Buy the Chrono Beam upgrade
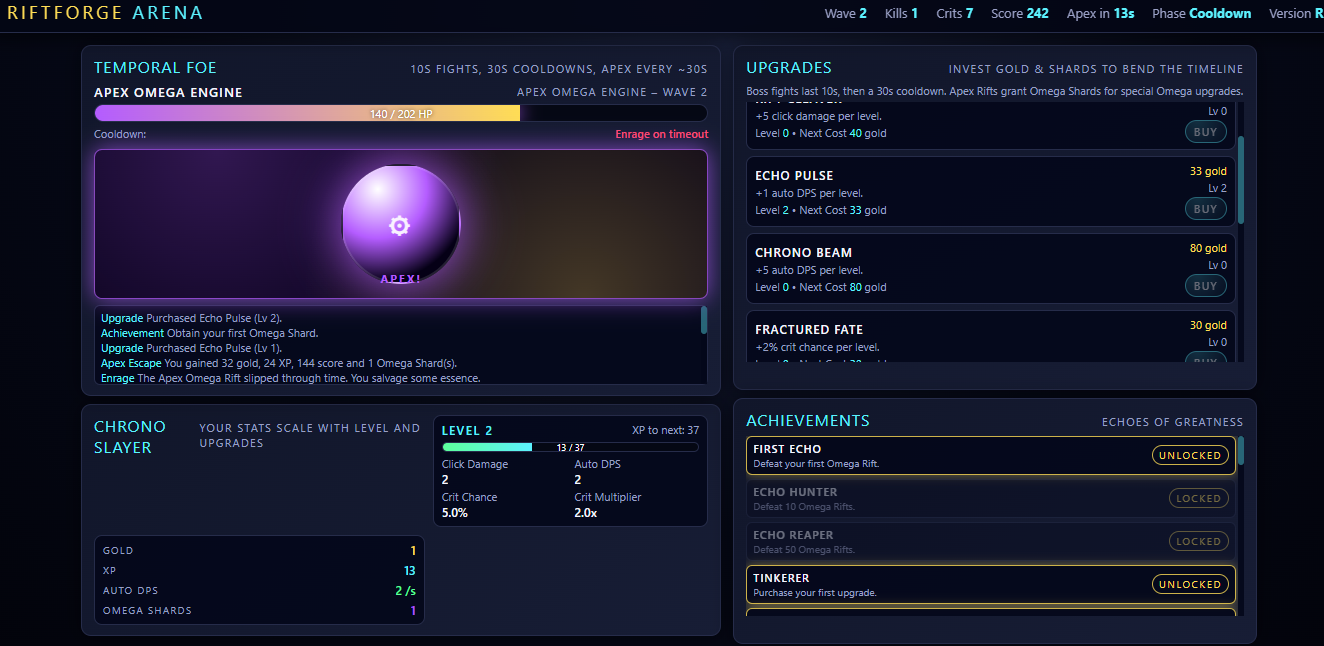Screen dimensions: 1324x646 pyautogui.click(x=1204, y=286)
